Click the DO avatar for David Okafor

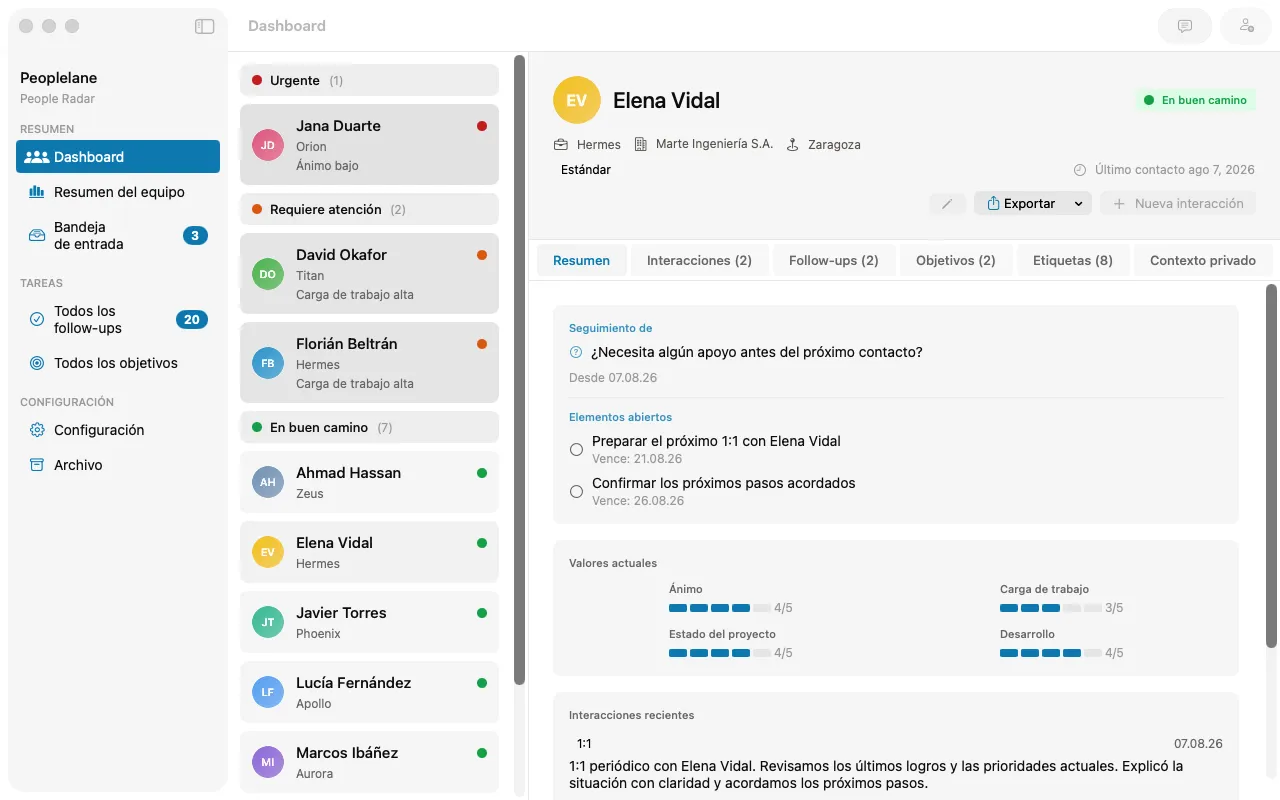click(x=268, y=274)
